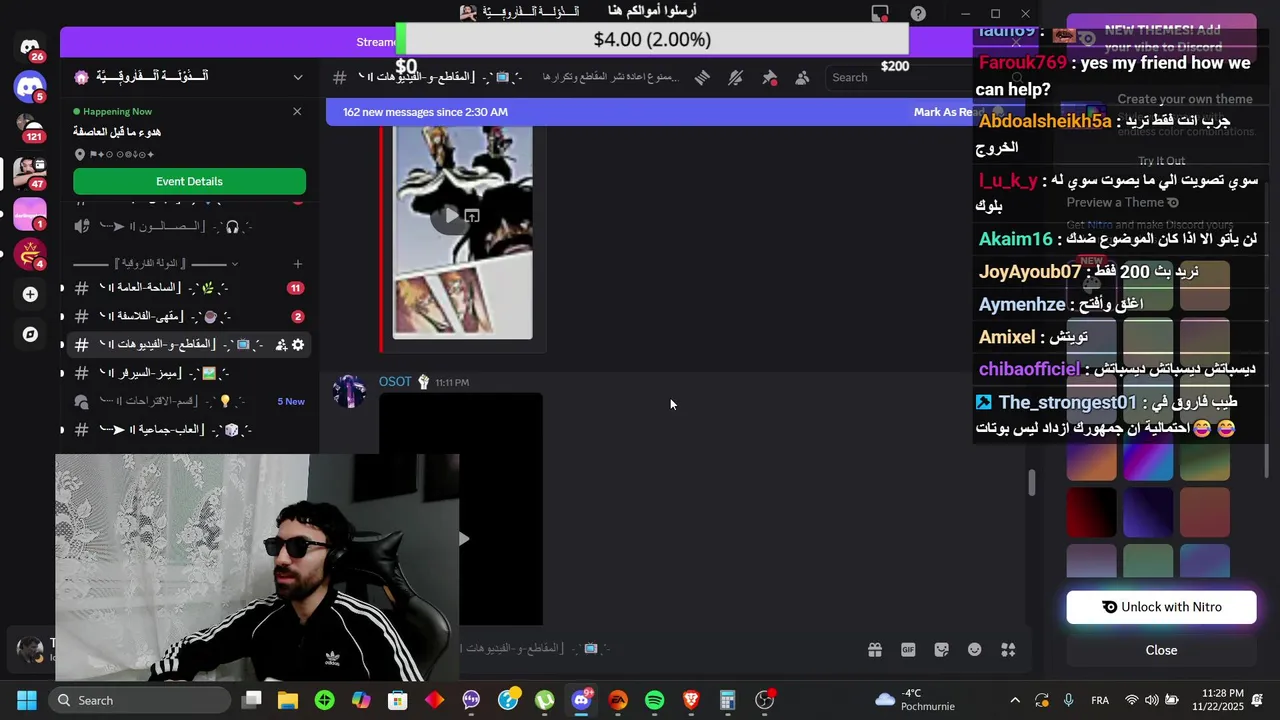Screen dimensions: 1280x720
Task: Select the highlighted TV emoji videos channel
Action: pos(188,344)
